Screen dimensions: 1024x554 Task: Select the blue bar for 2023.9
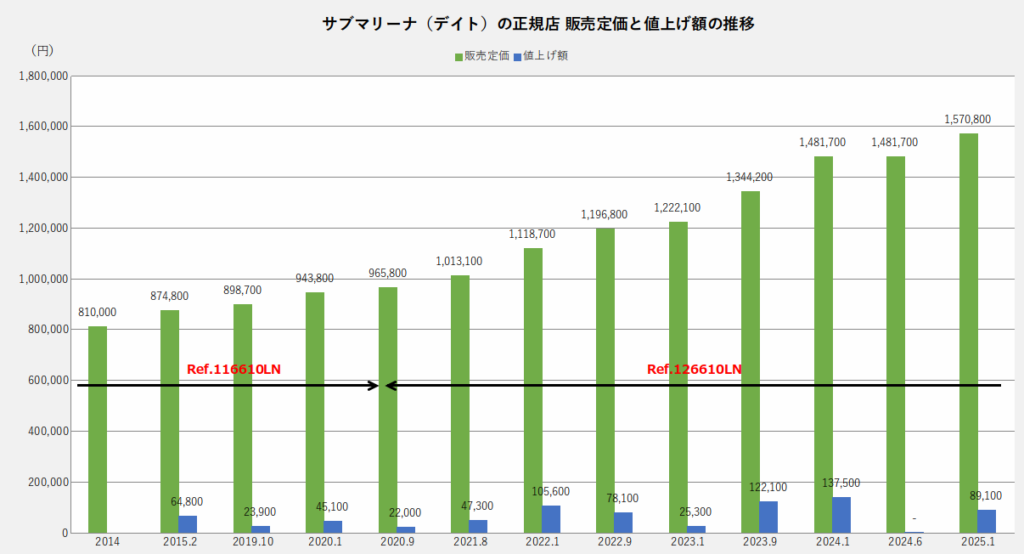pyautogui.click(x=769, y=517)
